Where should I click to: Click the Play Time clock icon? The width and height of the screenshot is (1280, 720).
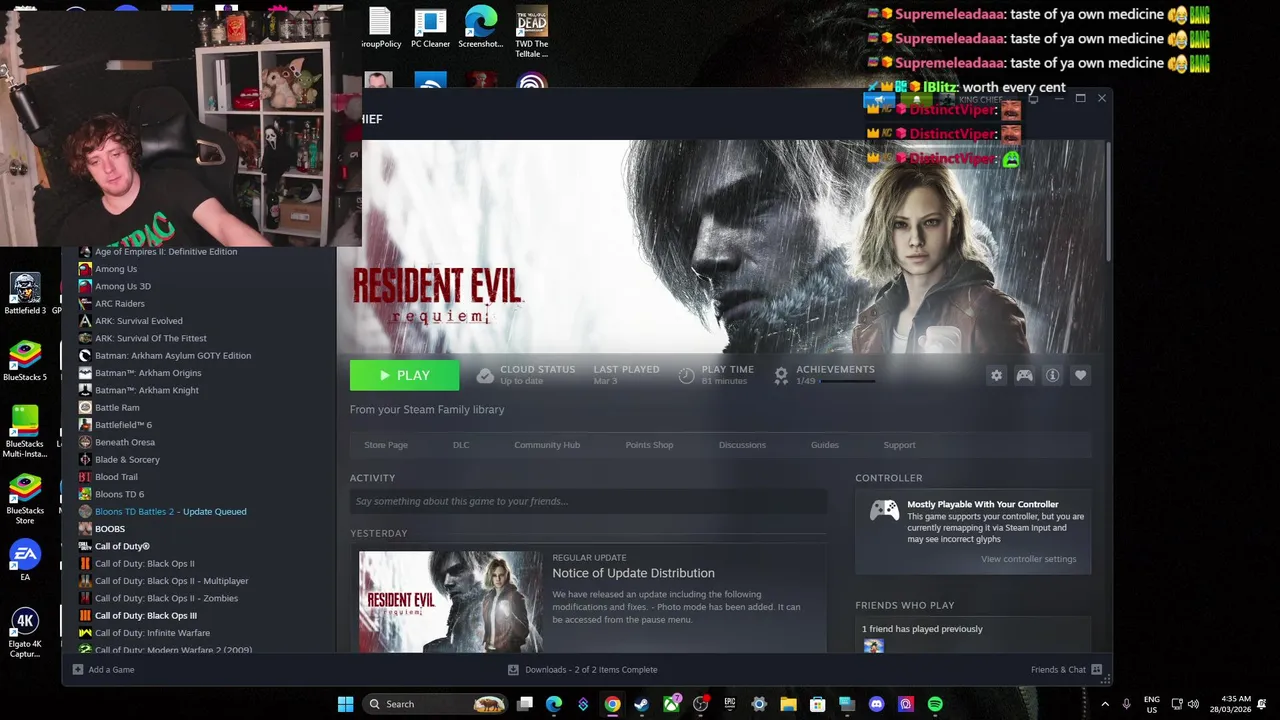(x=686, y=375)
